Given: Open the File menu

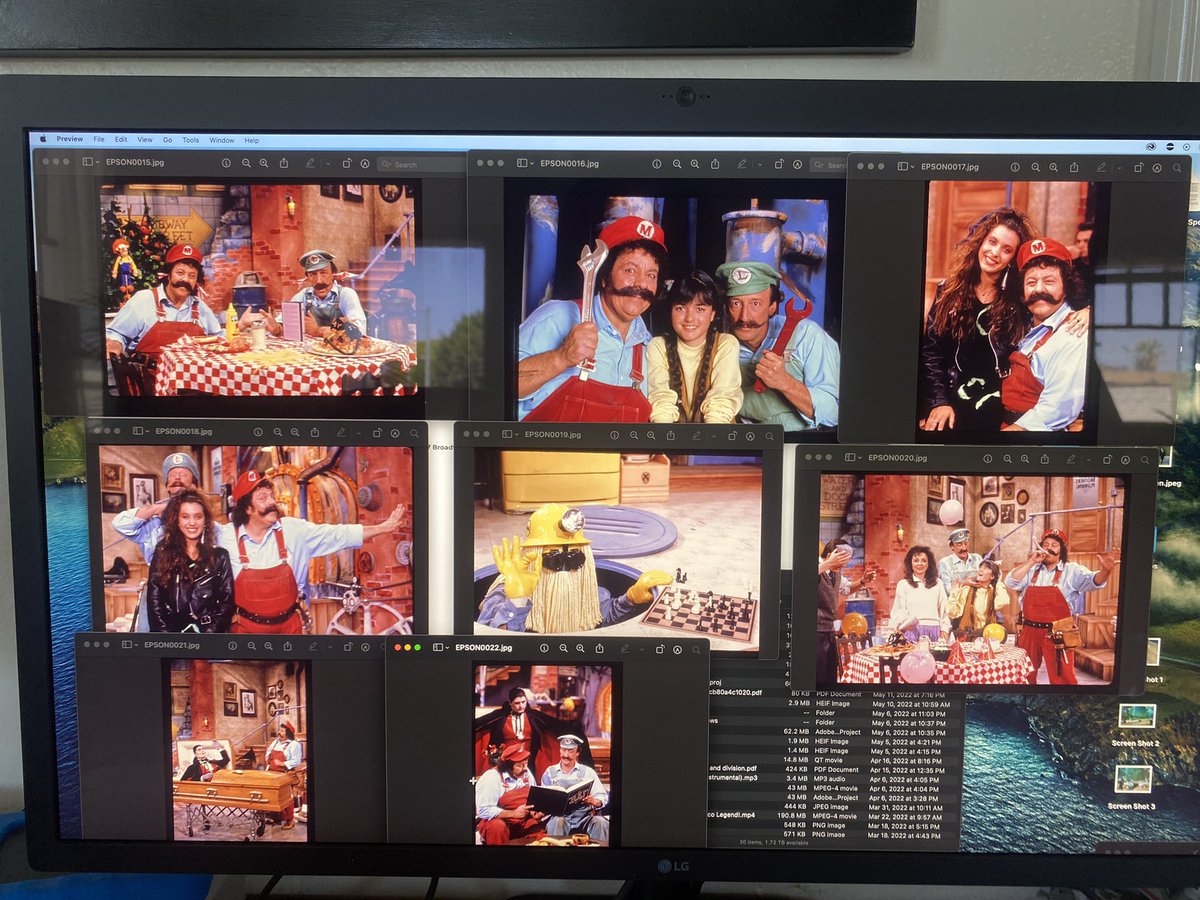Looking at the screenshot, I should pos(99,139).
